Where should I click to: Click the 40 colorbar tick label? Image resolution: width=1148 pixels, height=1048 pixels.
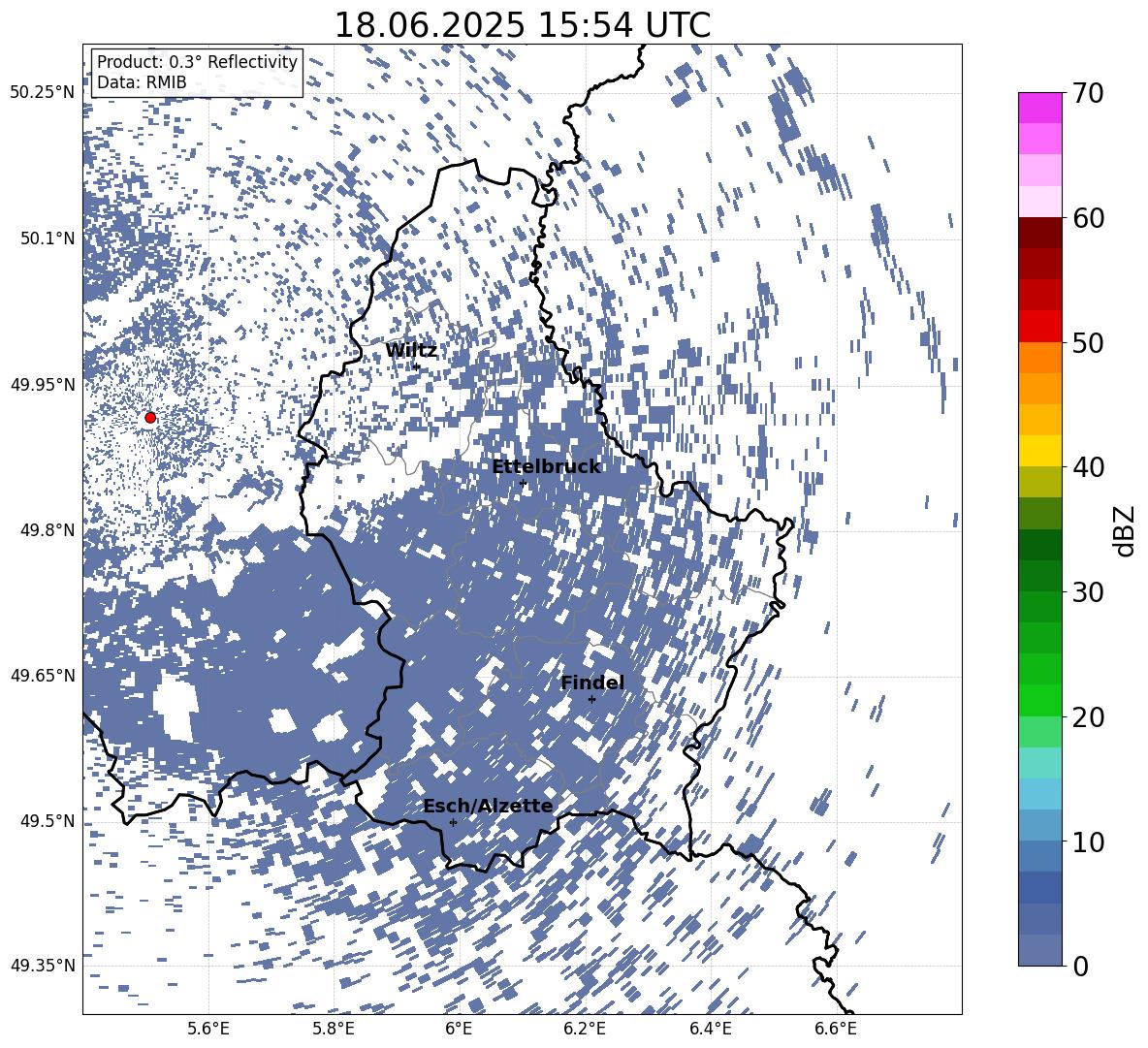coord(1088,467)
